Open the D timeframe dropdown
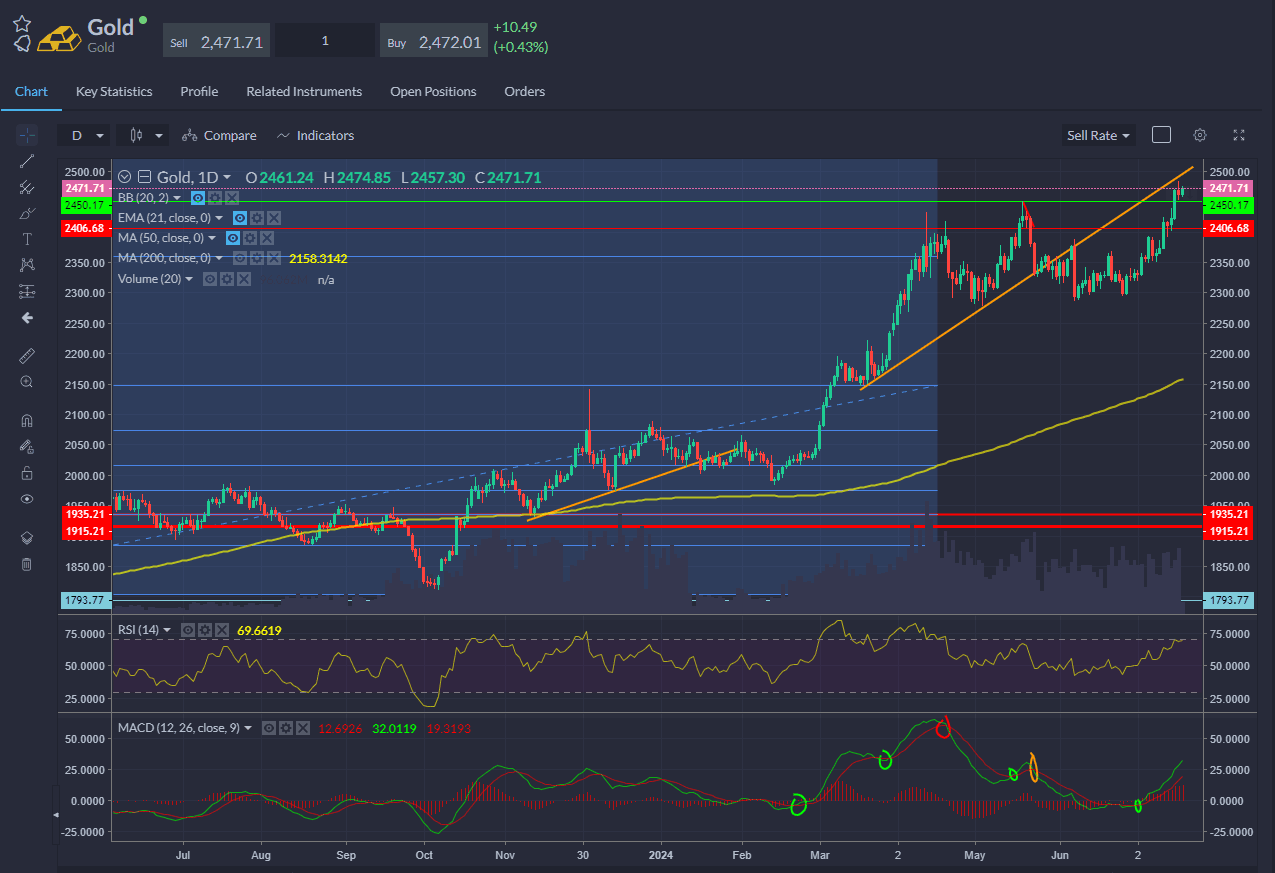This screenshot has height=873, width=1275. (85, 135)
